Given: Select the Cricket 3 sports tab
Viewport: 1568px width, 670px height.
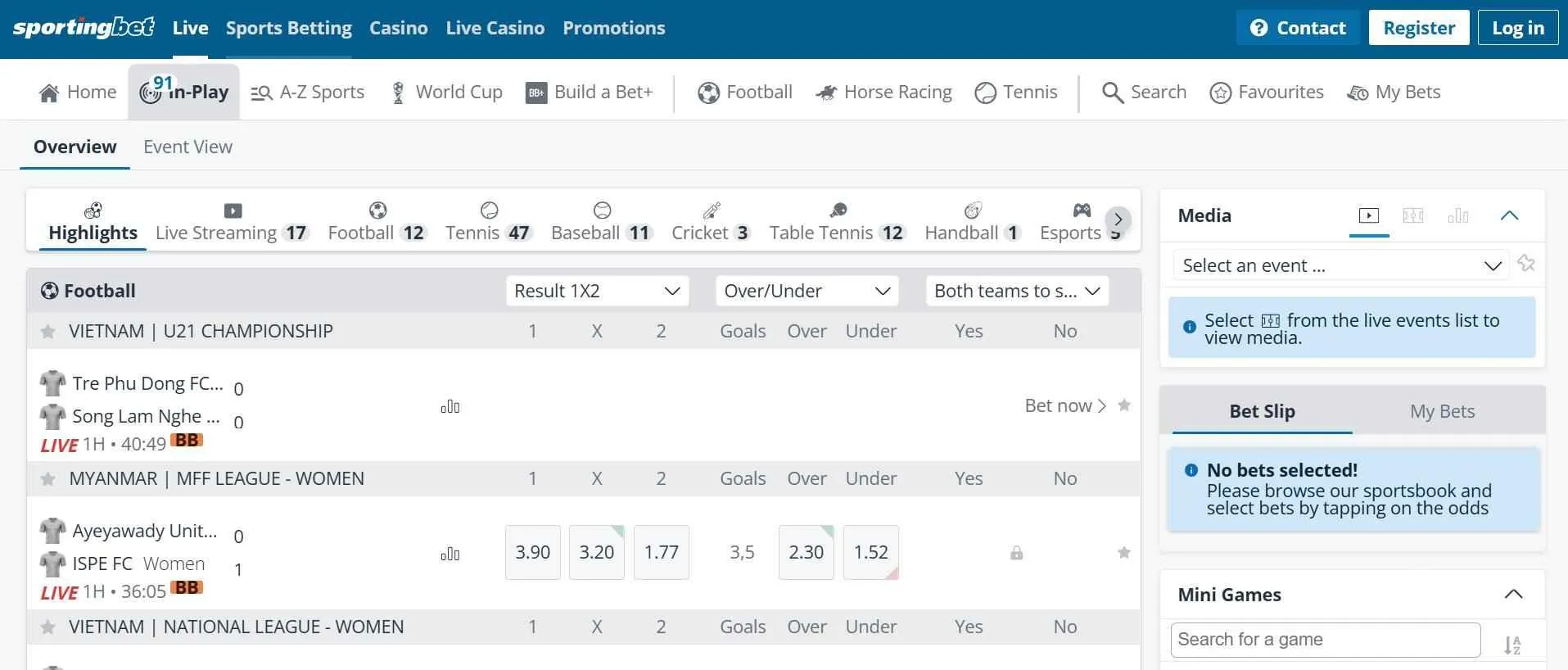Looking at the screenshot, I should tap(711, 222).
